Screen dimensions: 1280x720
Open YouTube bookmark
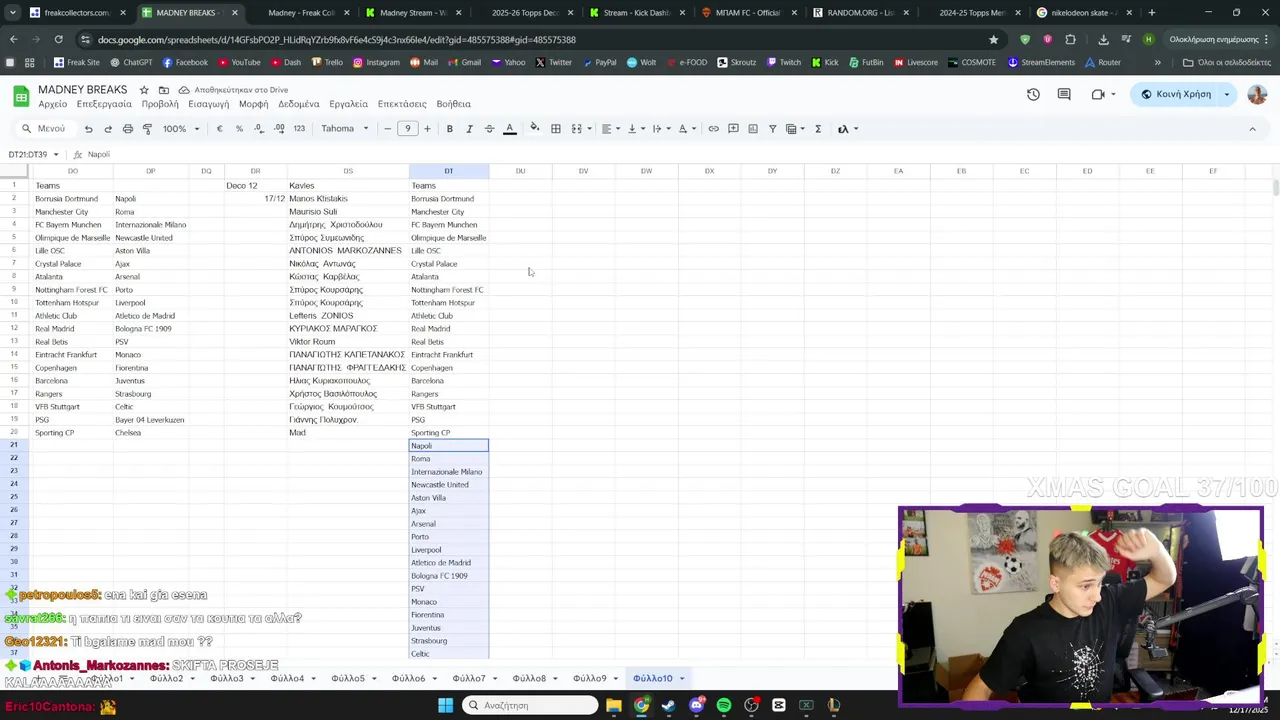pos(239,62)
